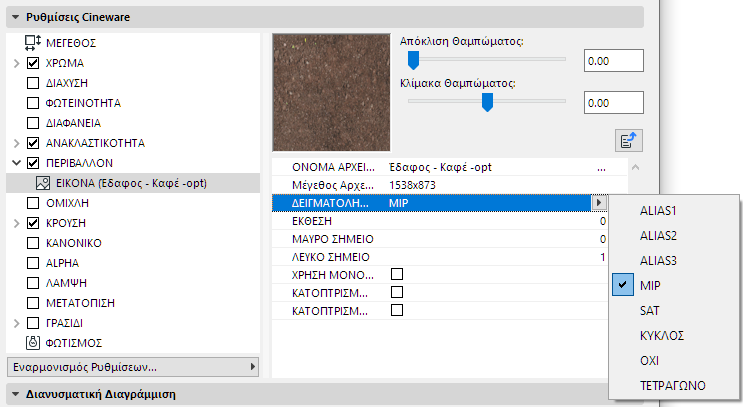Click the ΦΩΤΙΣΜΟΣ lighting icon
This screenshot has width=743, height=407.
[x=33, y=343]
